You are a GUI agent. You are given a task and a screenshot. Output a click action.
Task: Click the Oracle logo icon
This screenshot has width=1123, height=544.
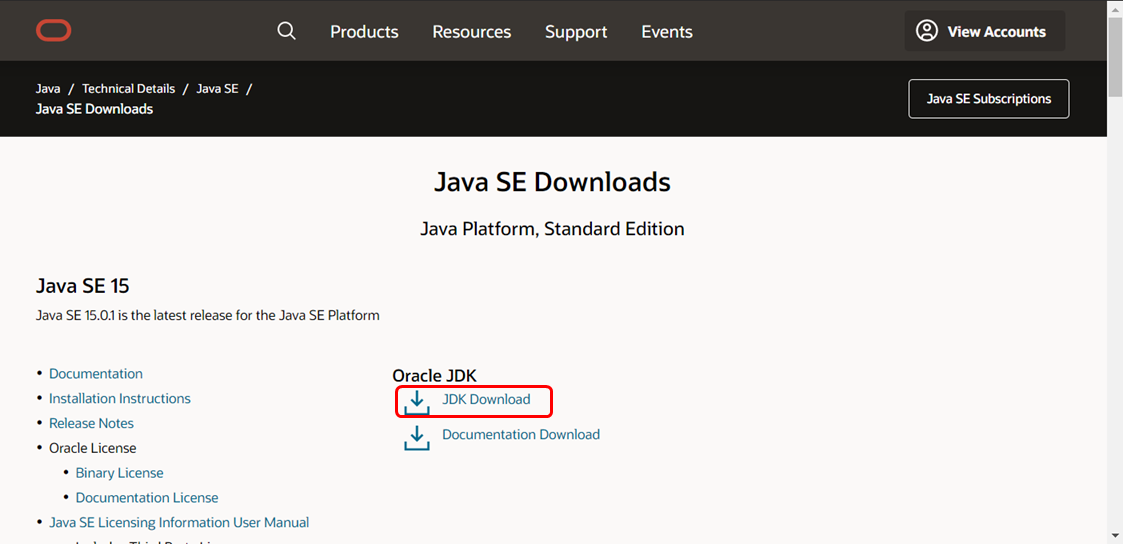(54, 31)
